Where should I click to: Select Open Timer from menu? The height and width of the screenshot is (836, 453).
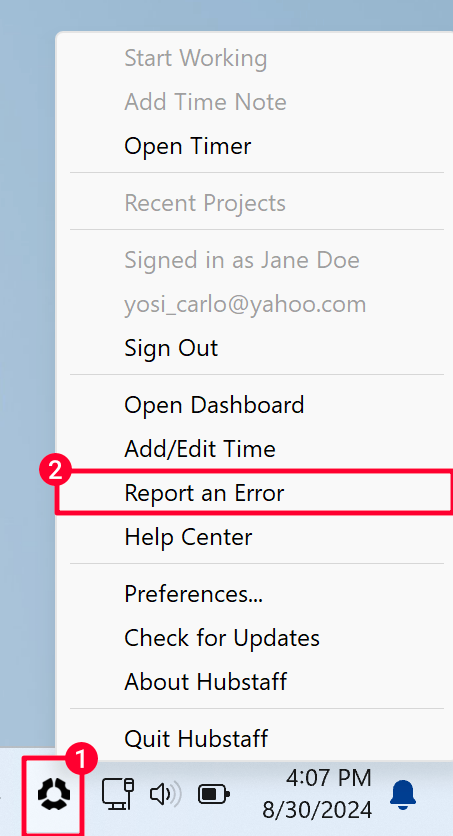coord(188,146)
